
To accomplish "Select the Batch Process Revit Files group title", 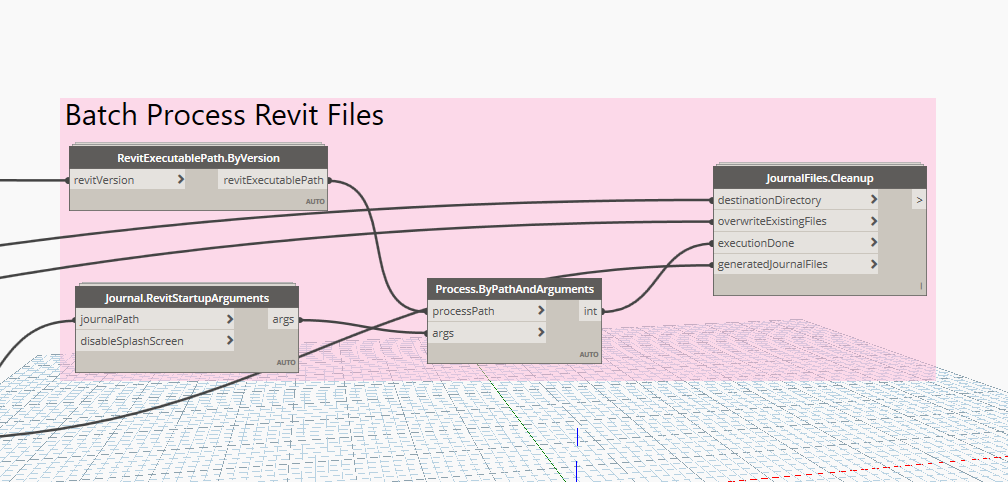I will pos(224,115).
